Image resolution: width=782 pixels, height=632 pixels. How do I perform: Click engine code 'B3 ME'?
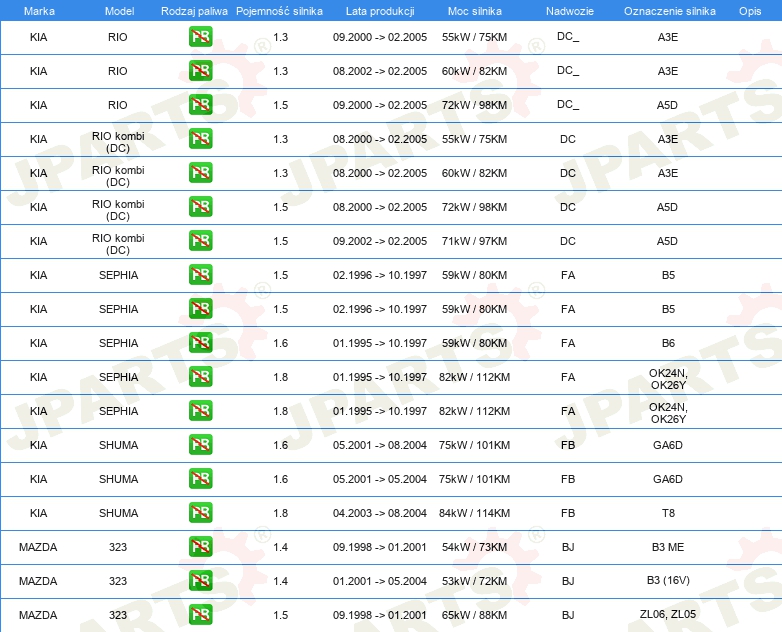[668, 547]
